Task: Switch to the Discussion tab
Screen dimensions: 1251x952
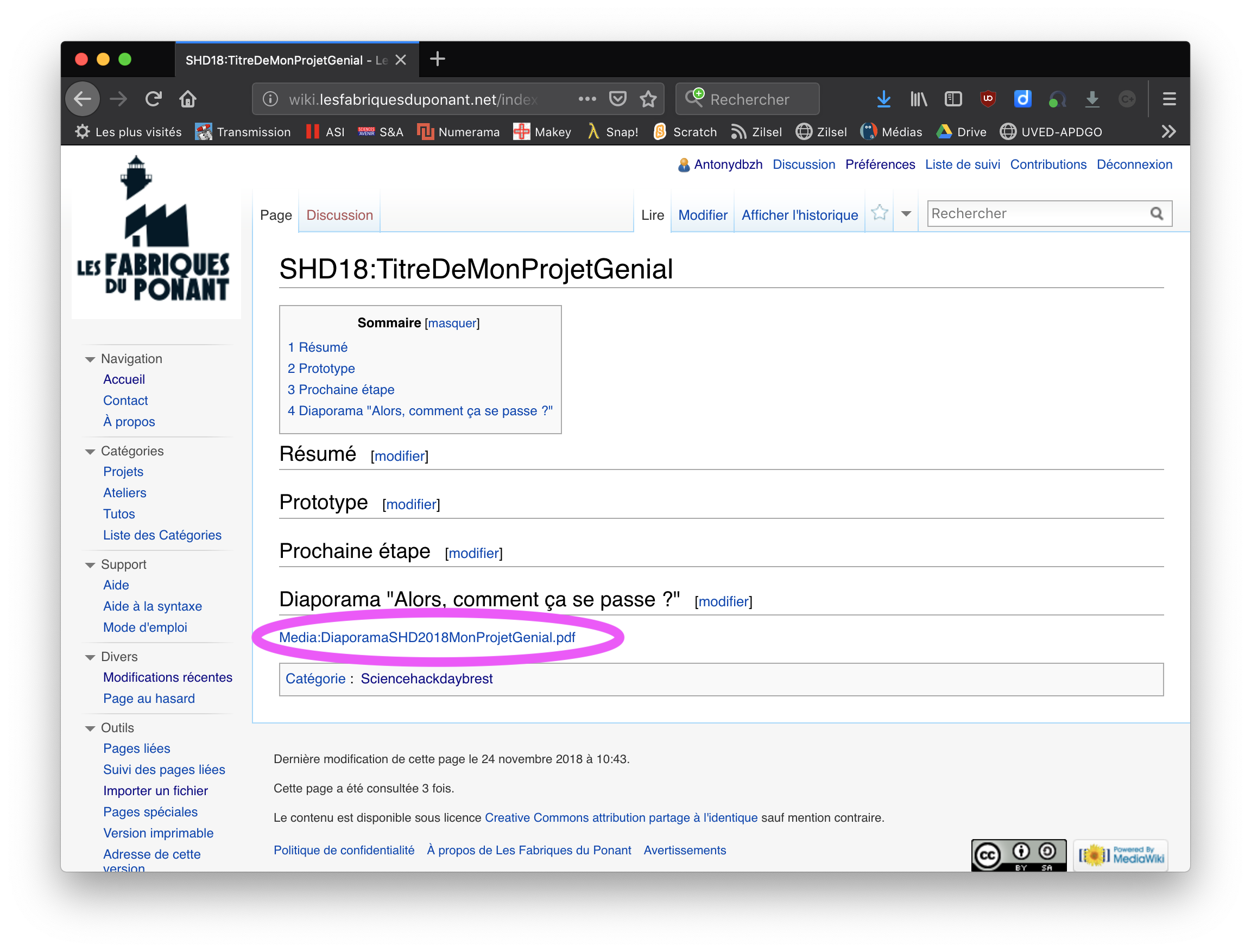Action: pos(339,215)
